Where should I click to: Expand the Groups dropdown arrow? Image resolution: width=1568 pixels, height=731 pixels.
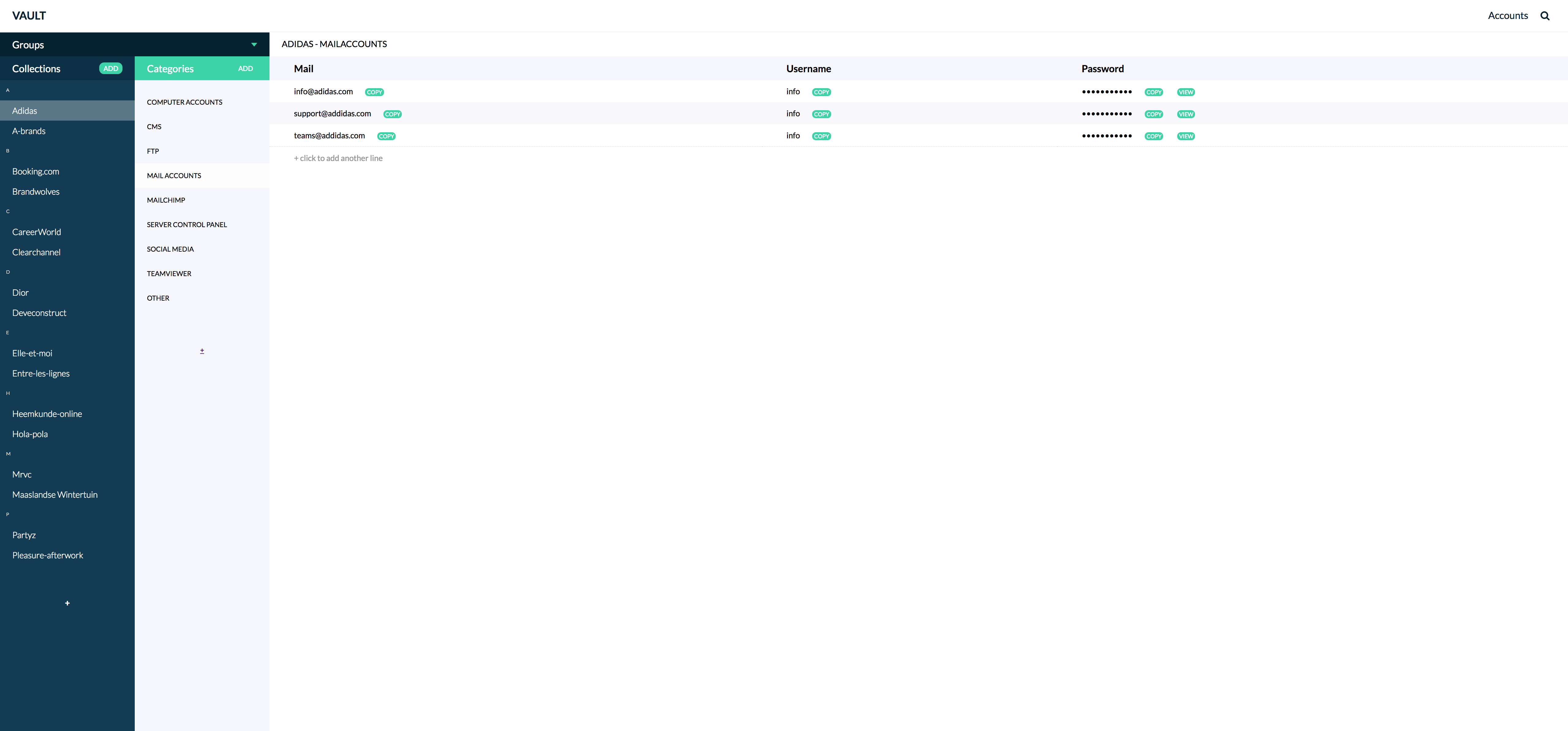tap(254, 44)
